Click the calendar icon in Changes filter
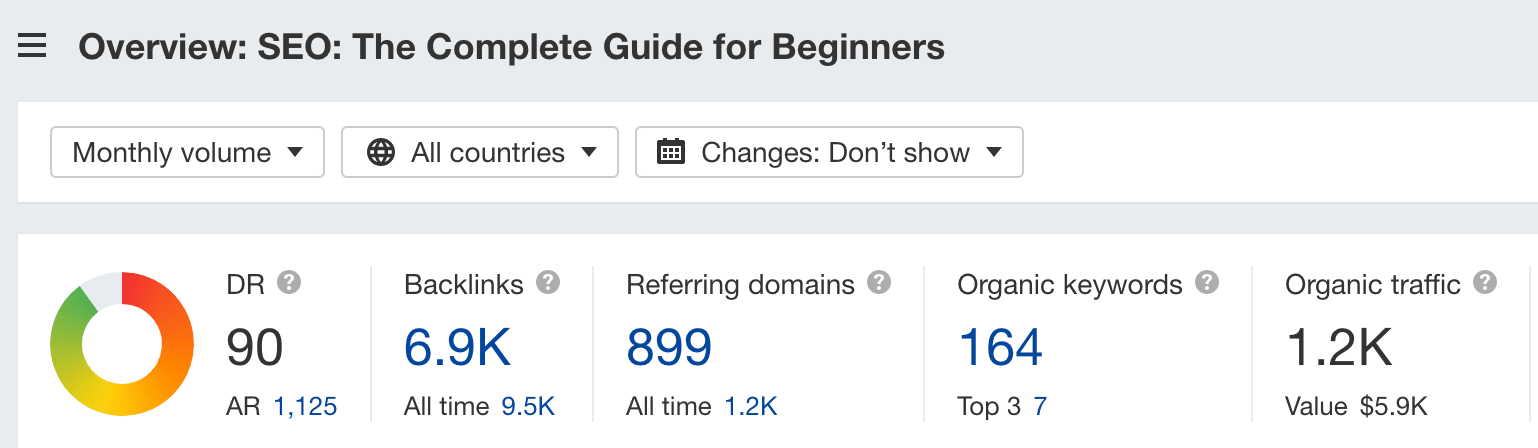 click(x=670, y=152)
